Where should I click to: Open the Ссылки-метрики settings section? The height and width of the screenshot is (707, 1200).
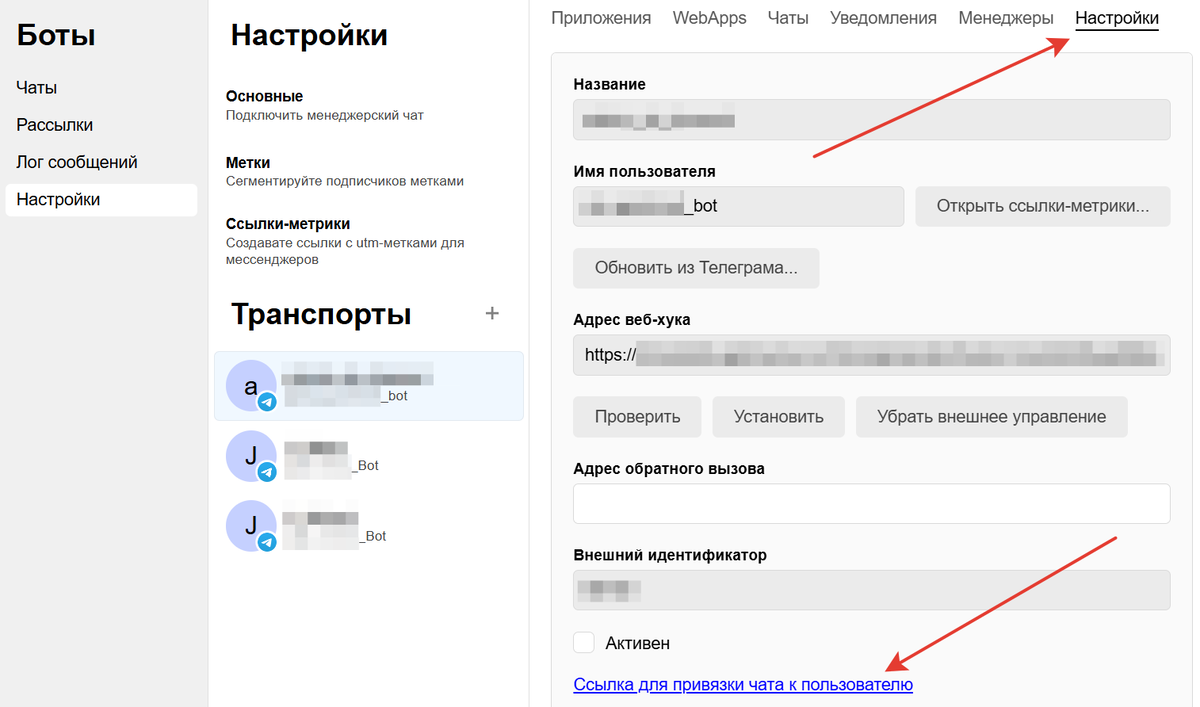(x=347, y=240)
